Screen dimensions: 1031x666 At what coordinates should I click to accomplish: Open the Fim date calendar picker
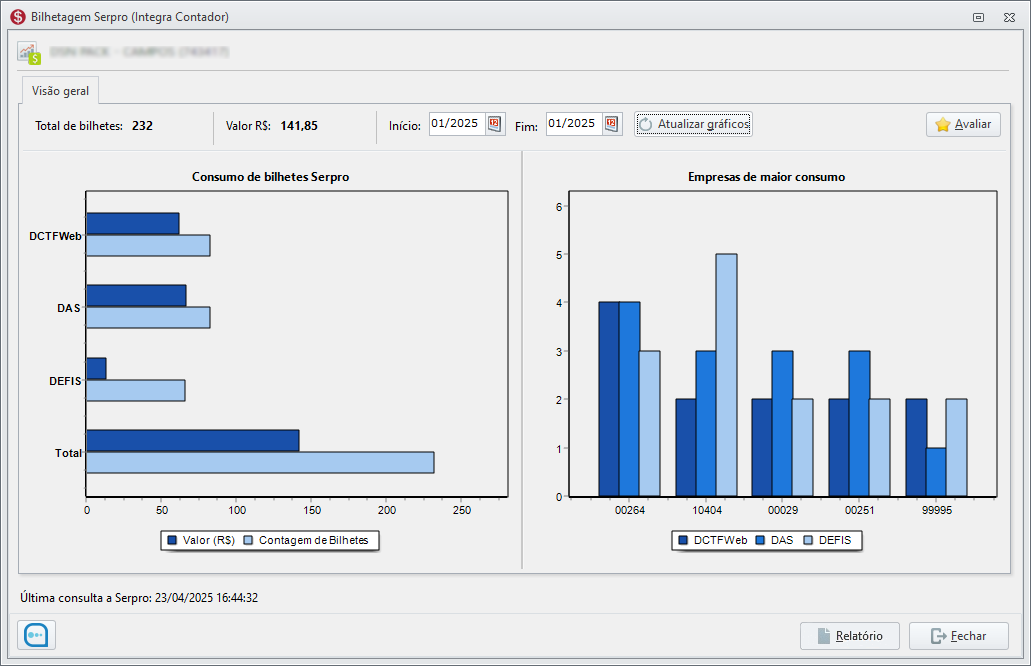(612, 124)
